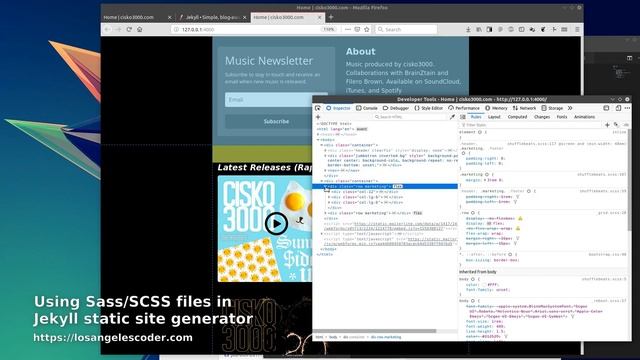This screenshot has width=640, height=360.
Task: Click the white color swatch for body color
Action: pos(484,284)
